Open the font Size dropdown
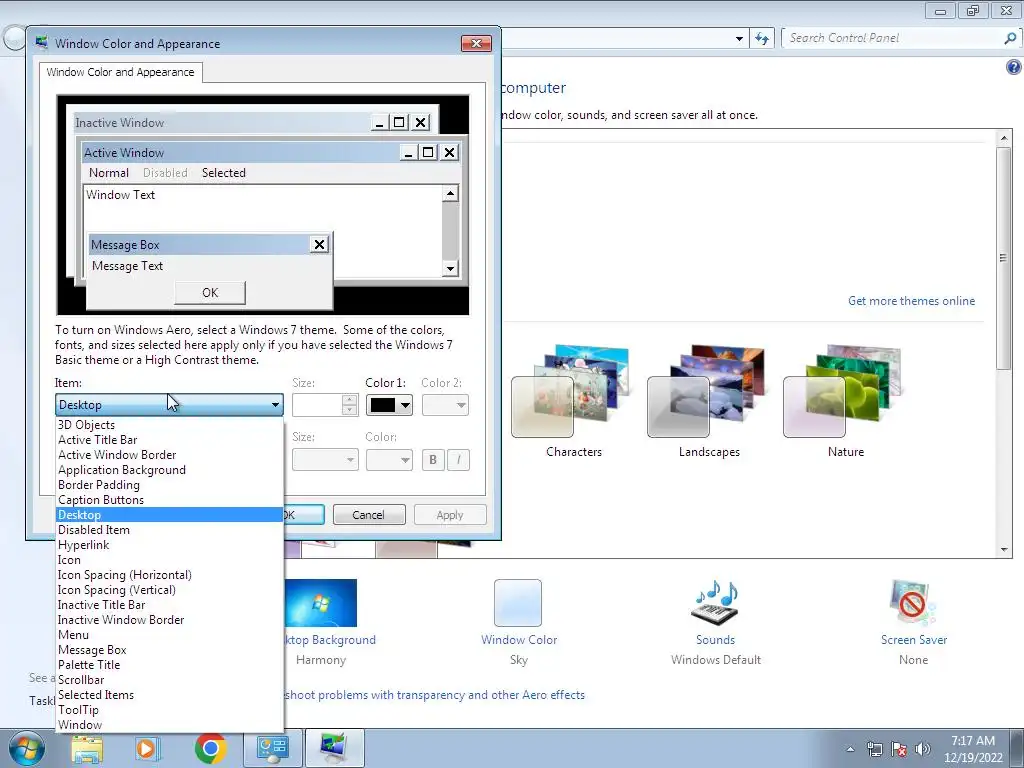The width and height of the screenshot is (1024, 768). [325, 460]
